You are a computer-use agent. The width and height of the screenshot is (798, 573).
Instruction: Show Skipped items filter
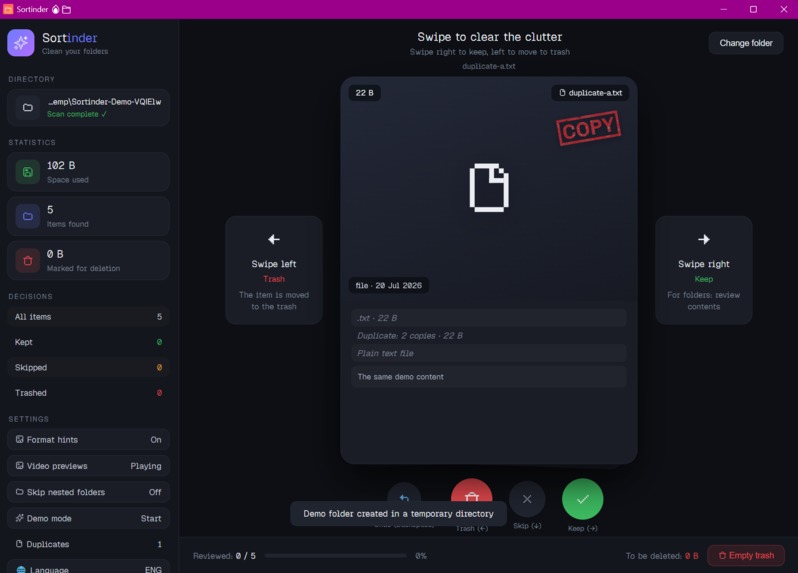click(89, 367)
